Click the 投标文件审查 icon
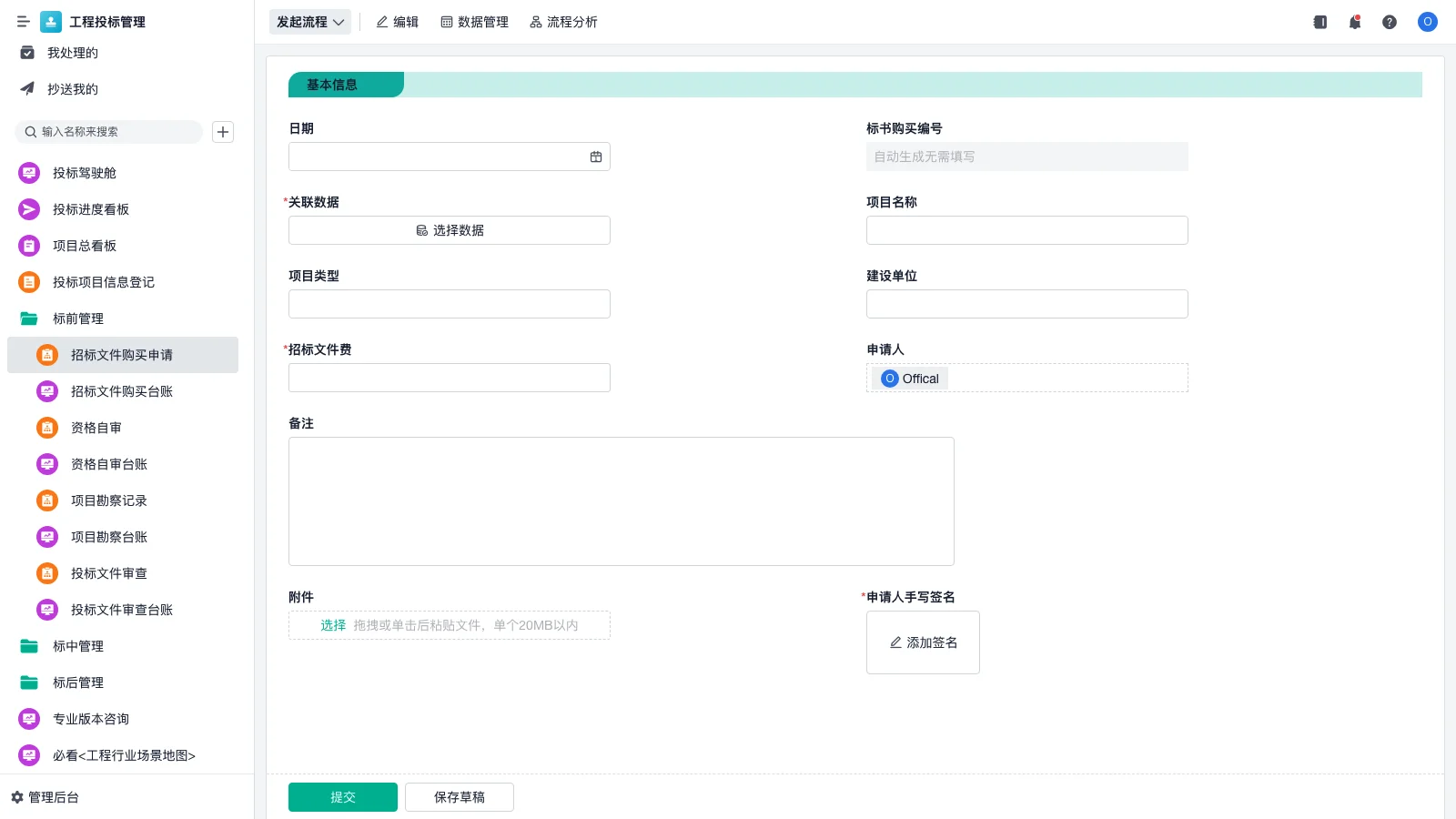 click(x=47, y=573)
